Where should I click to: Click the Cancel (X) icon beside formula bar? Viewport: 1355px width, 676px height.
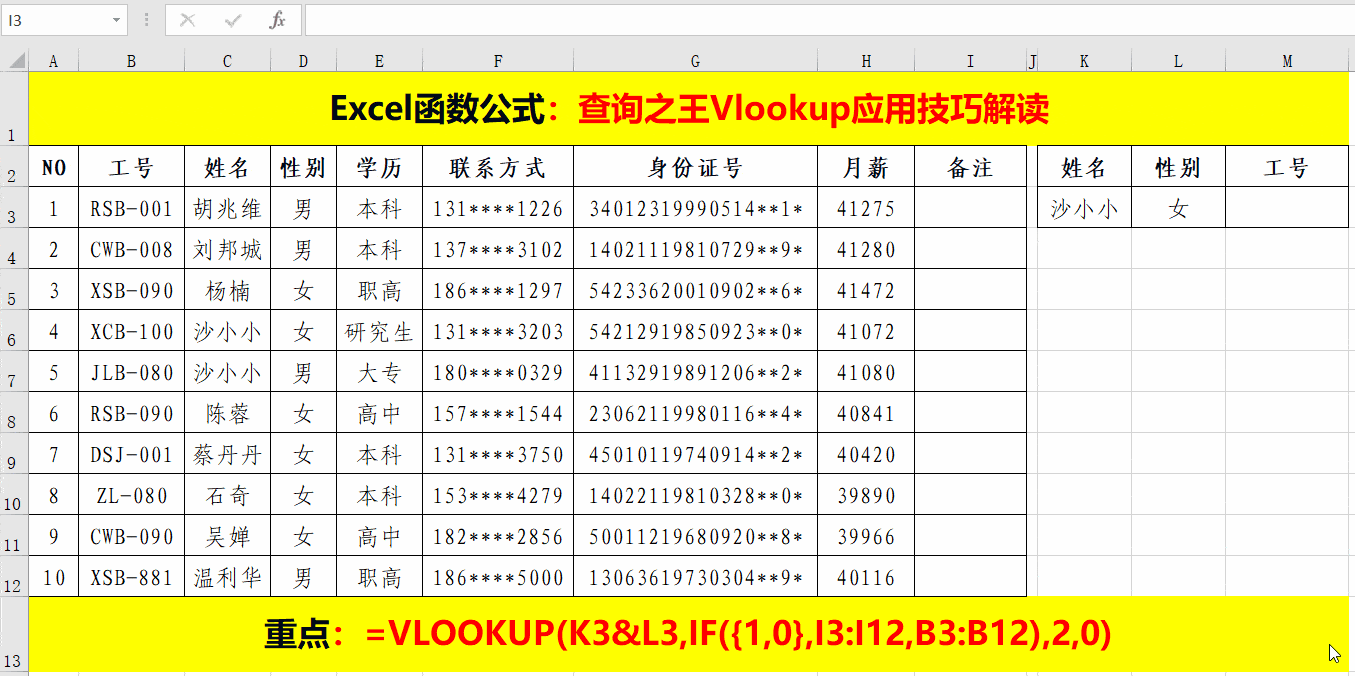186,20
